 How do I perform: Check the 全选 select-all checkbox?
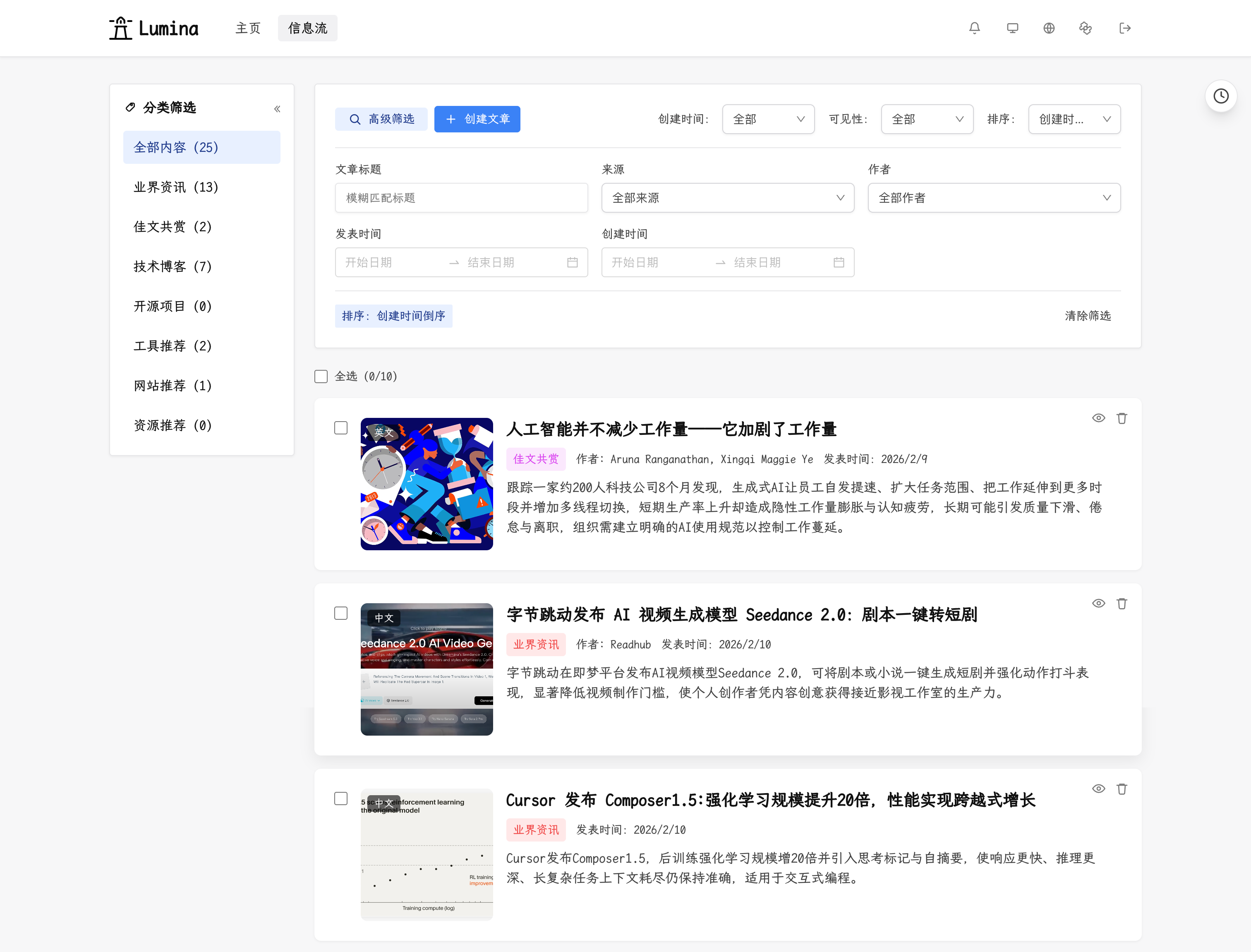pyautogui.click(x=321, y=376)
